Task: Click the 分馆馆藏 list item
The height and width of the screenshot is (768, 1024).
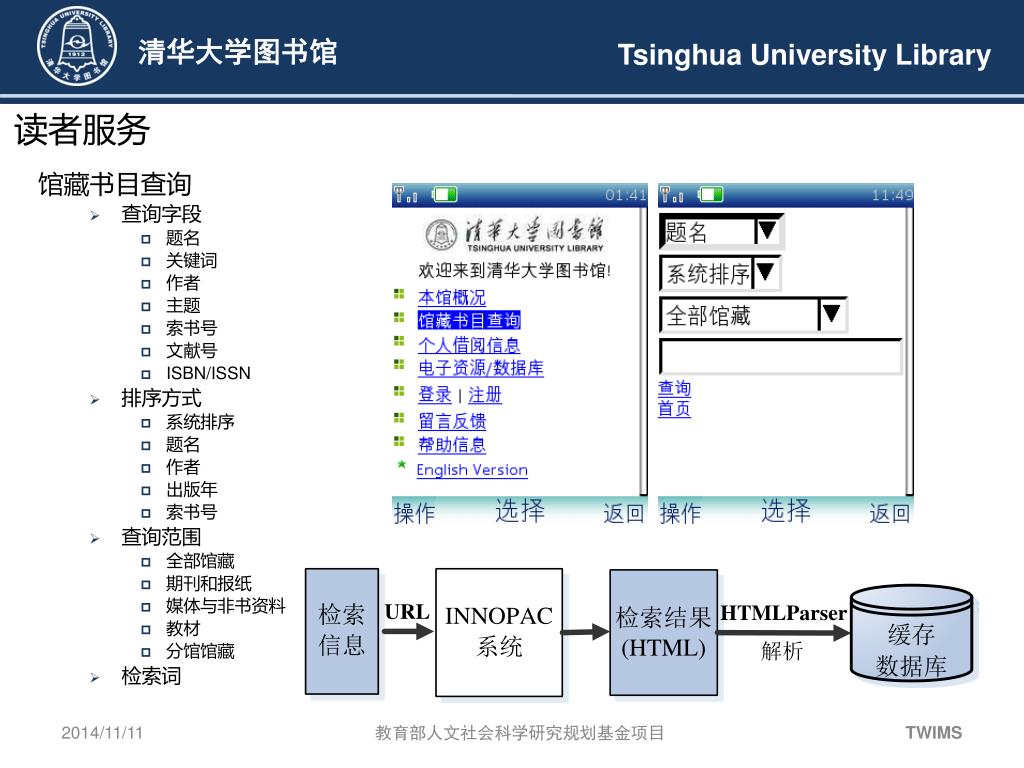Action: point(200,651)
